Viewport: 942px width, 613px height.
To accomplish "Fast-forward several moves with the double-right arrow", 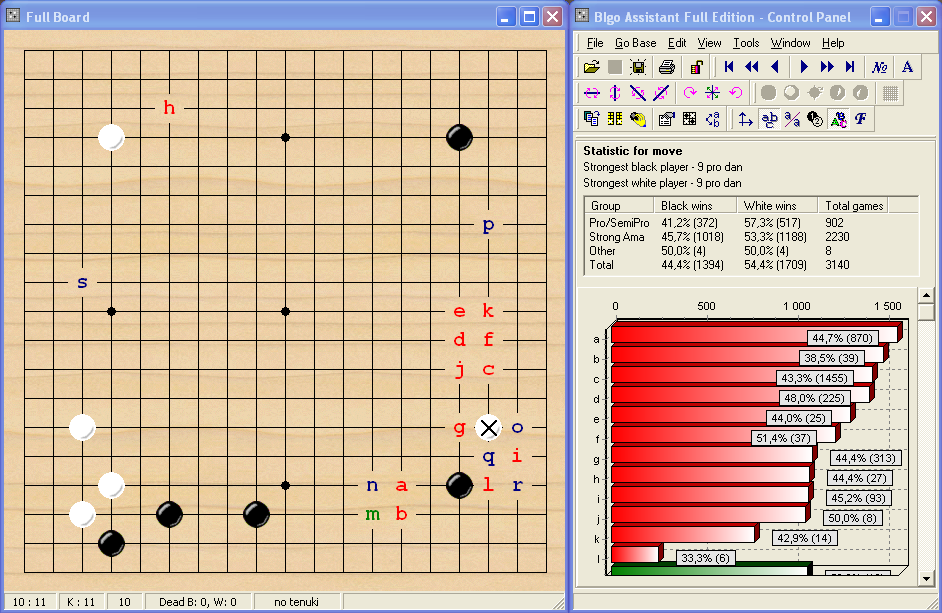I will [827, 67].
